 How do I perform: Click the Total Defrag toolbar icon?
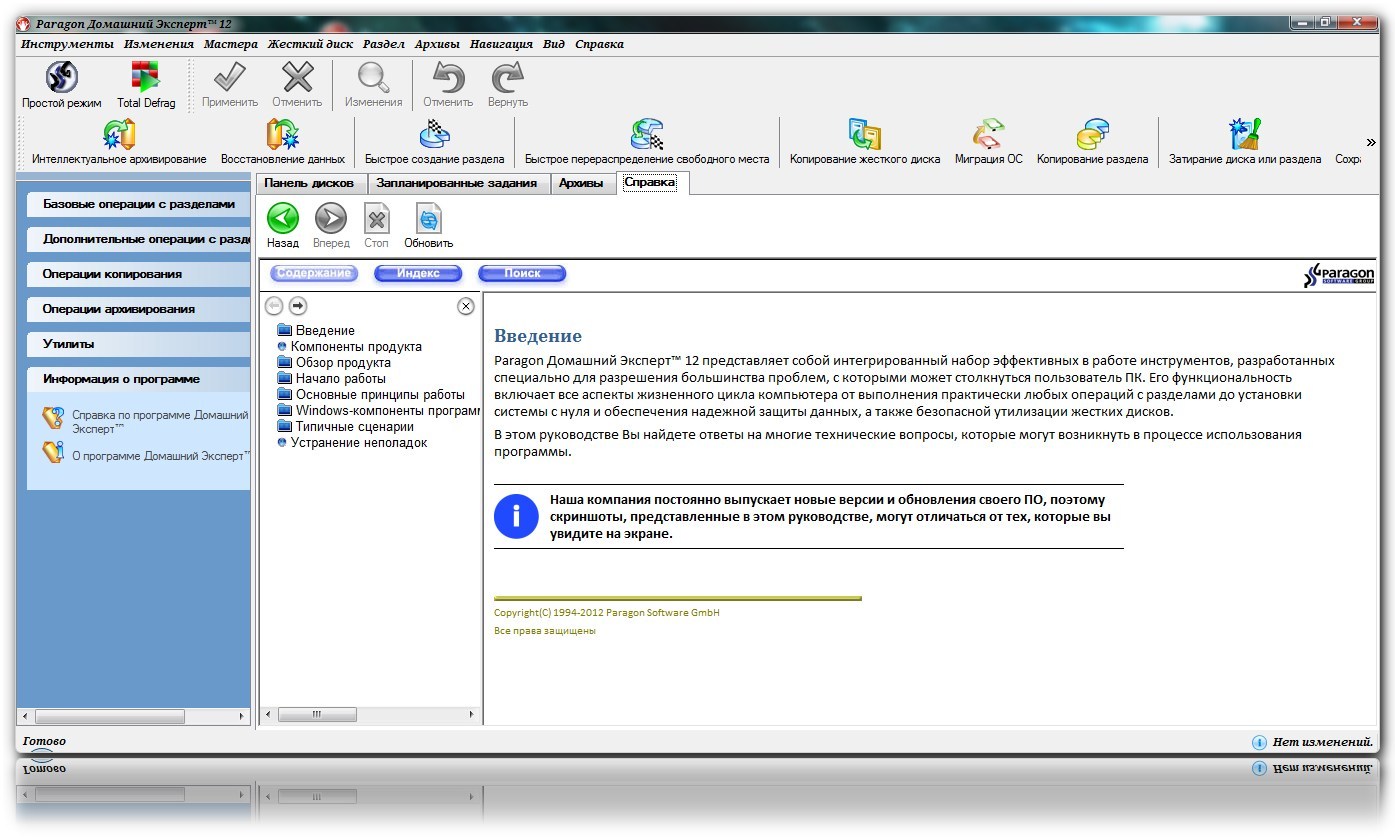[146, 78]
